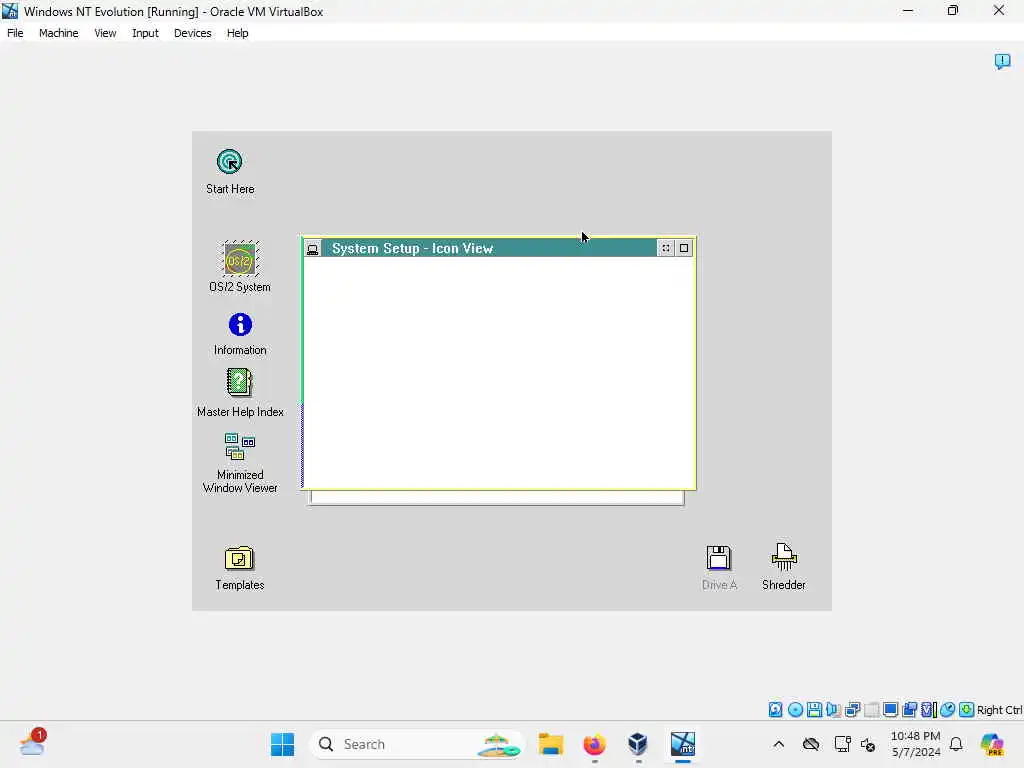Open the Copilot preview icon
Image resolution: width=1024 pixels, height=768 pixels.
coord(992,744)
